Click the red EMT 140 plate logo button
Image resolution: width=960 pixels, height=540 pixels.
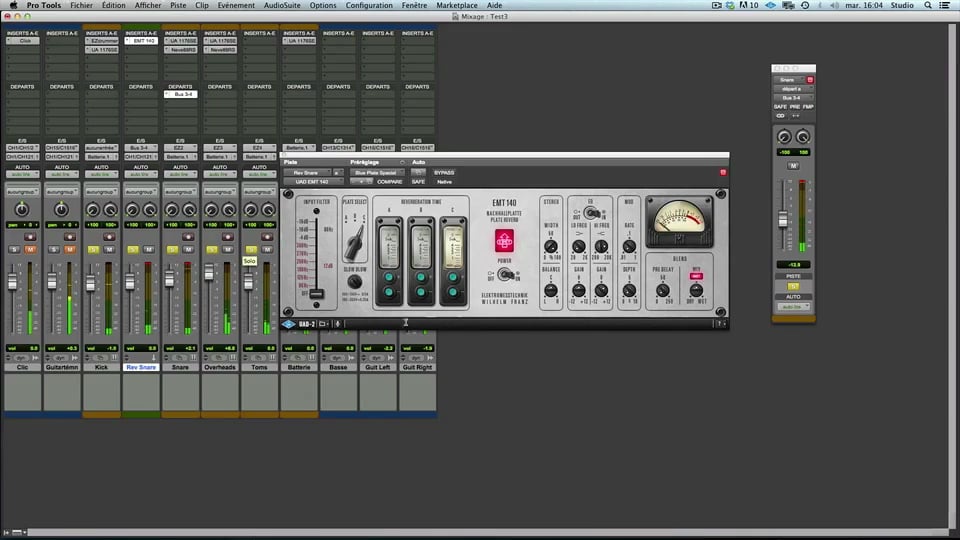[504, 241]
